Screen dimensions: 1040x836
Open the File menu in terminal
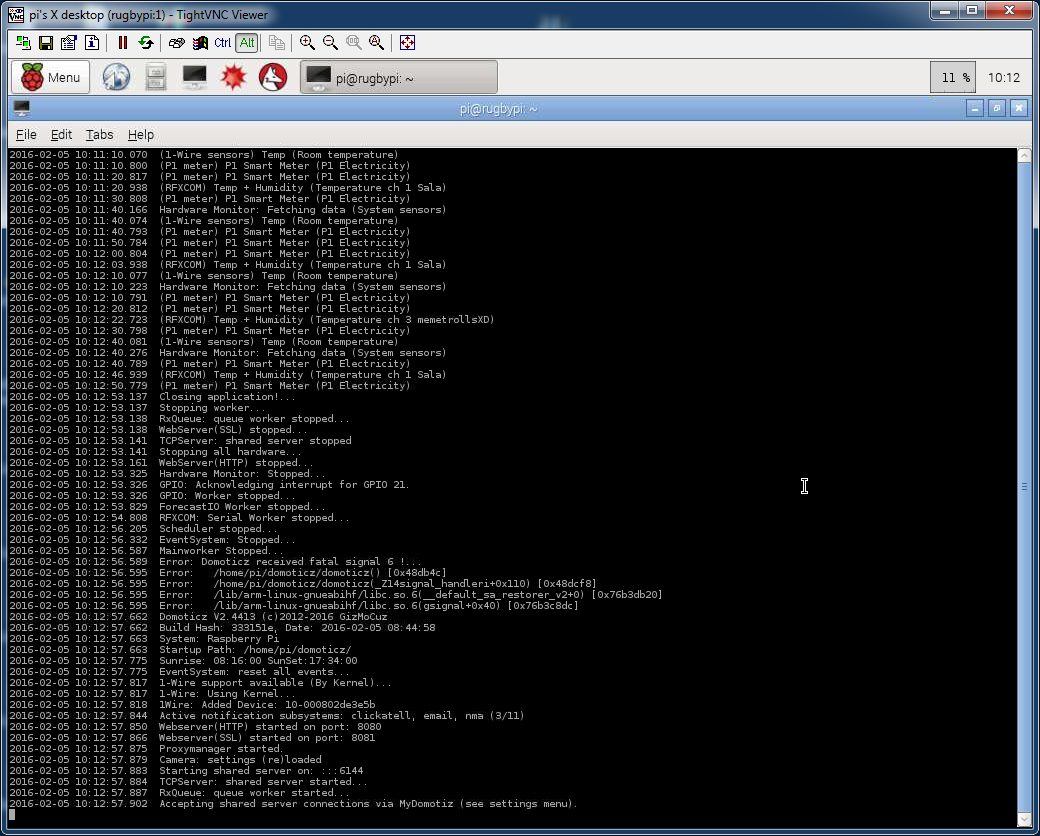[x=26, y=134]
